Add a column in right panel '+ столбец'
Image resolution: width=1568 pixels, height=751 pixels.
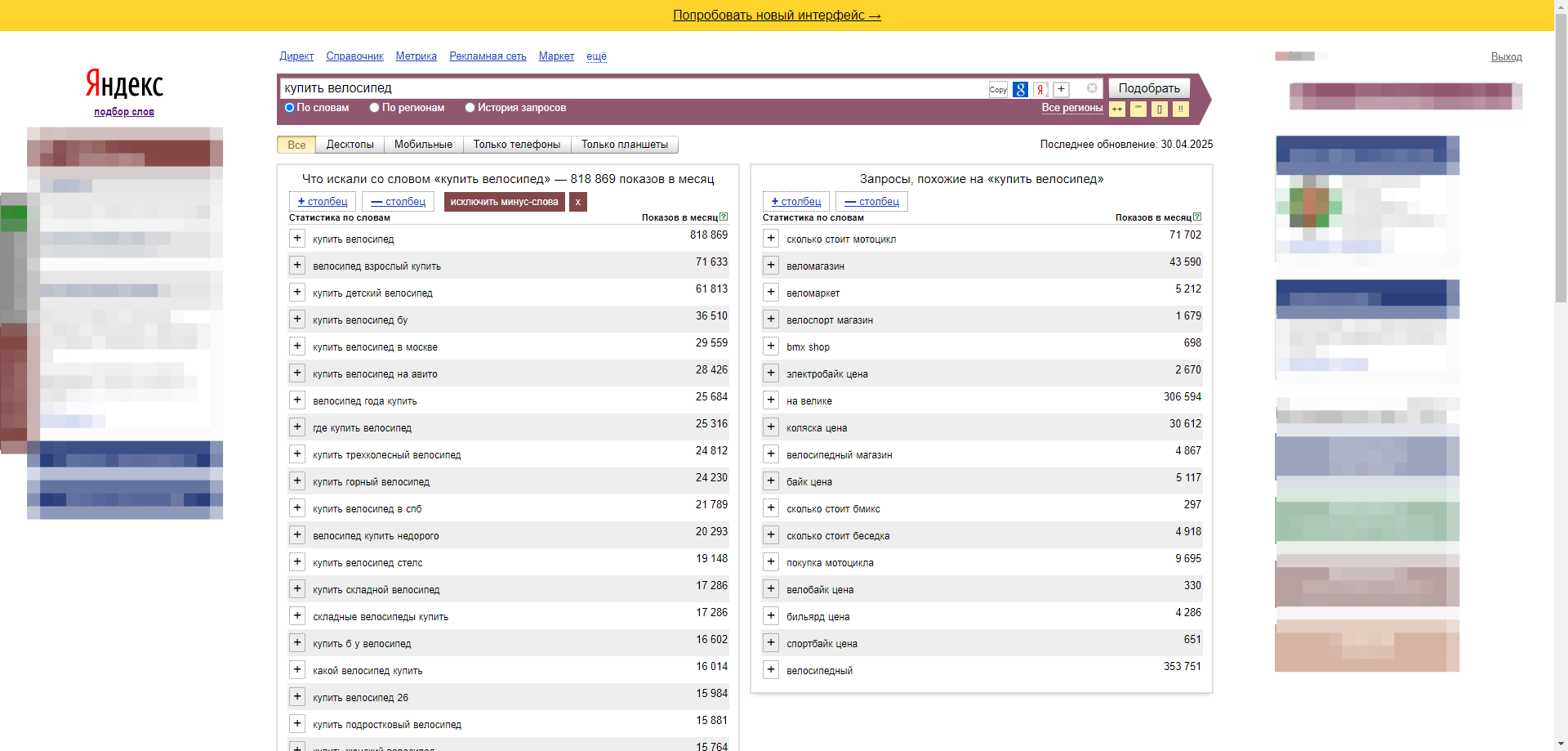point(795,202)
